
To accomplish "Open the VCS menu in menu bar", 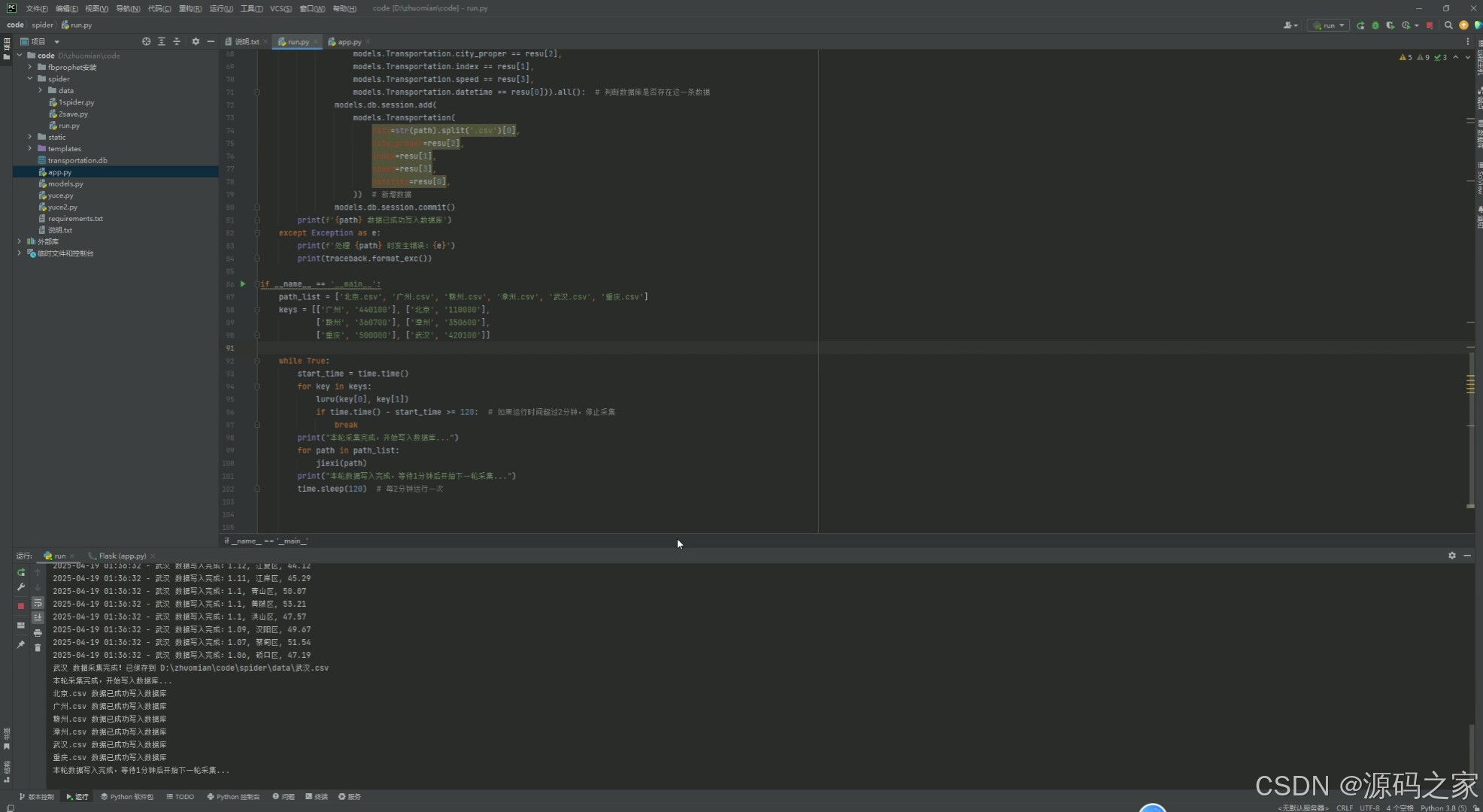I will 281,8.
